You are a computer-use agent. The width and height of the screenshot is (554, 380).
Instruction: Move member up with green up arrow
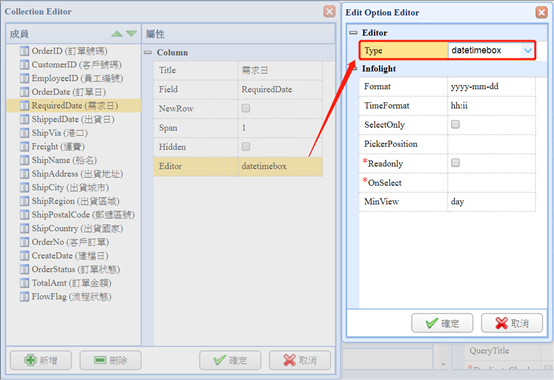(117, 34)
